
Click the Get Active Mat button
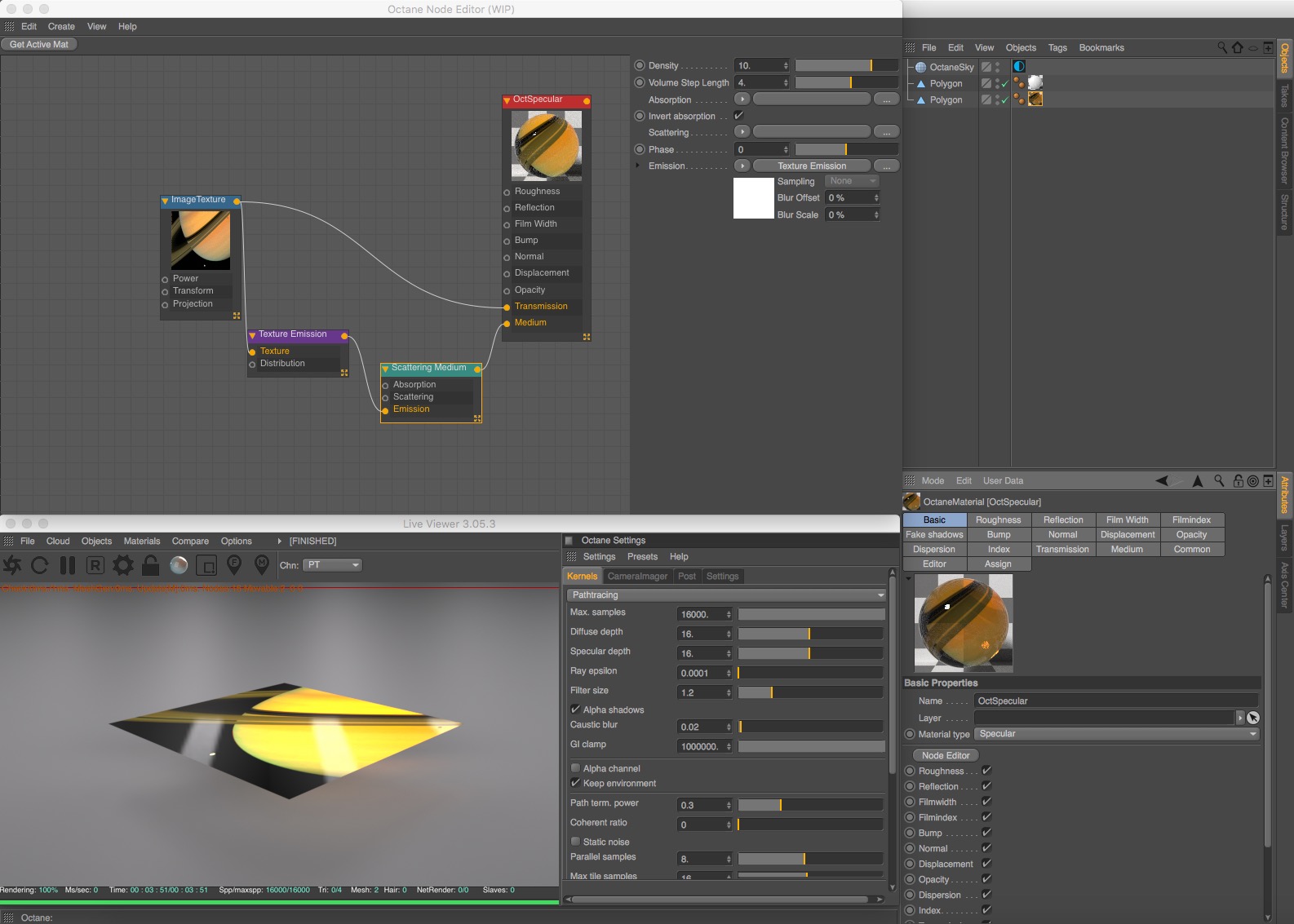click(39, 44)
